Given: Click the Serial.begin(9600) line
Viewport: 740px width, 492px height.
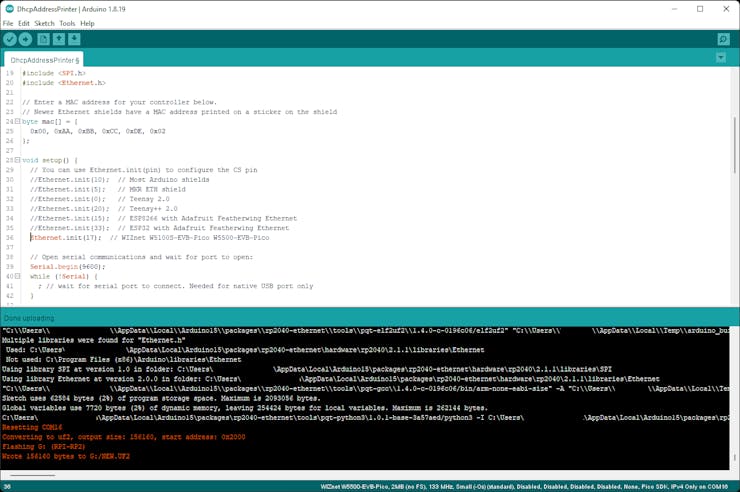Looking at the screenshot, I should pyautogui.click(x=67, y=267).
